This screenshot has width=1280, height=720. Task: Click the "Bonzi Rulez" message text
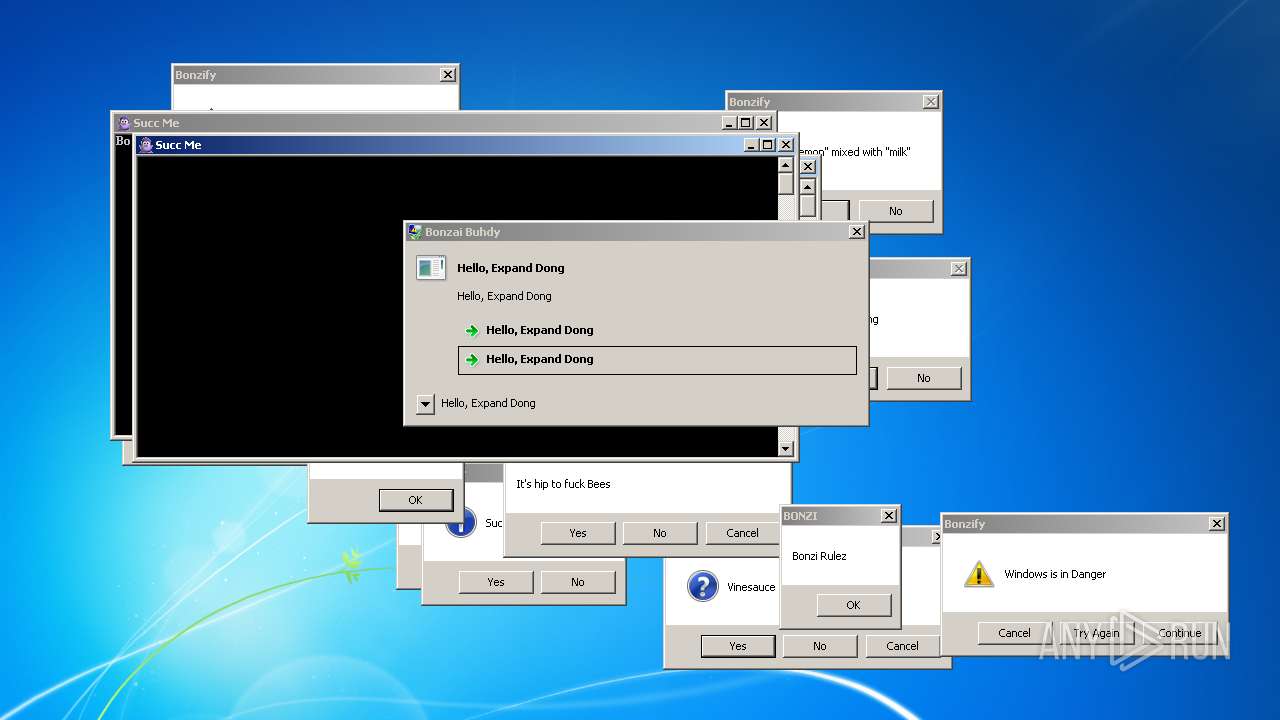tap(819, 556)
